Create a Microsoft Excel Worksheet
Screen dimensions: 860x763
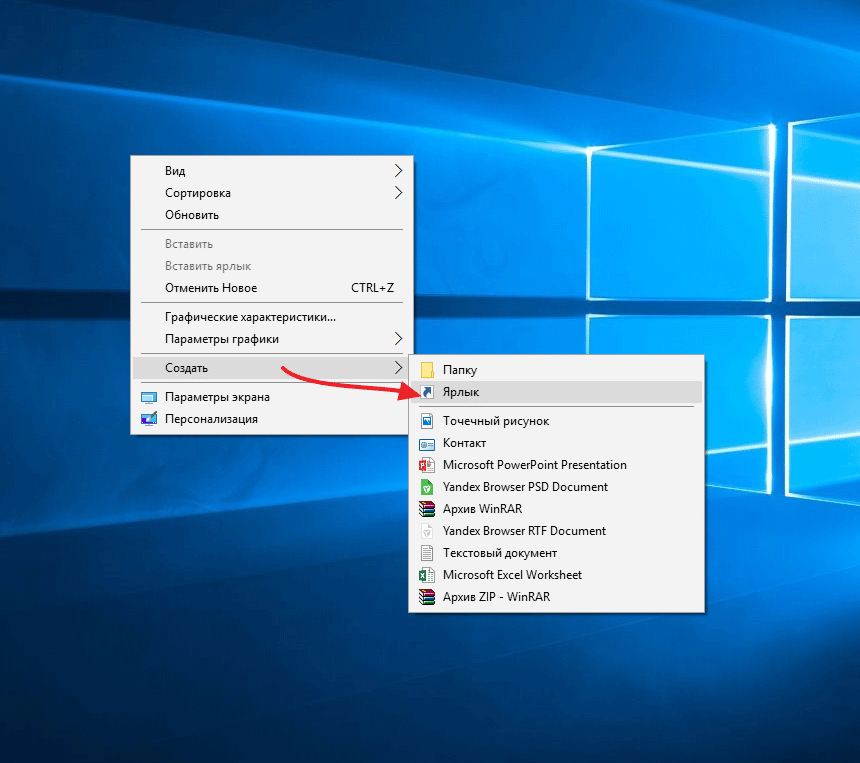click(556, 574)
